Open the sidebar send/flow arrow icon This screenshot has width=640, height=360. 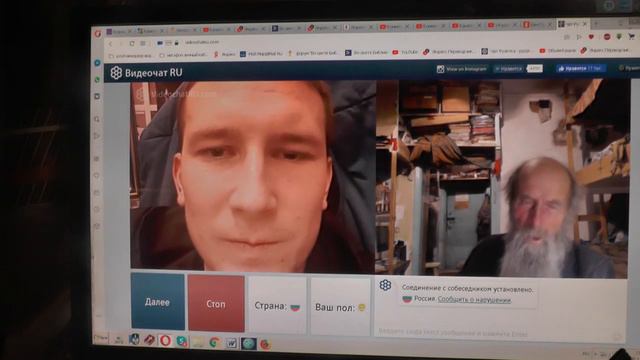(97, 136)
